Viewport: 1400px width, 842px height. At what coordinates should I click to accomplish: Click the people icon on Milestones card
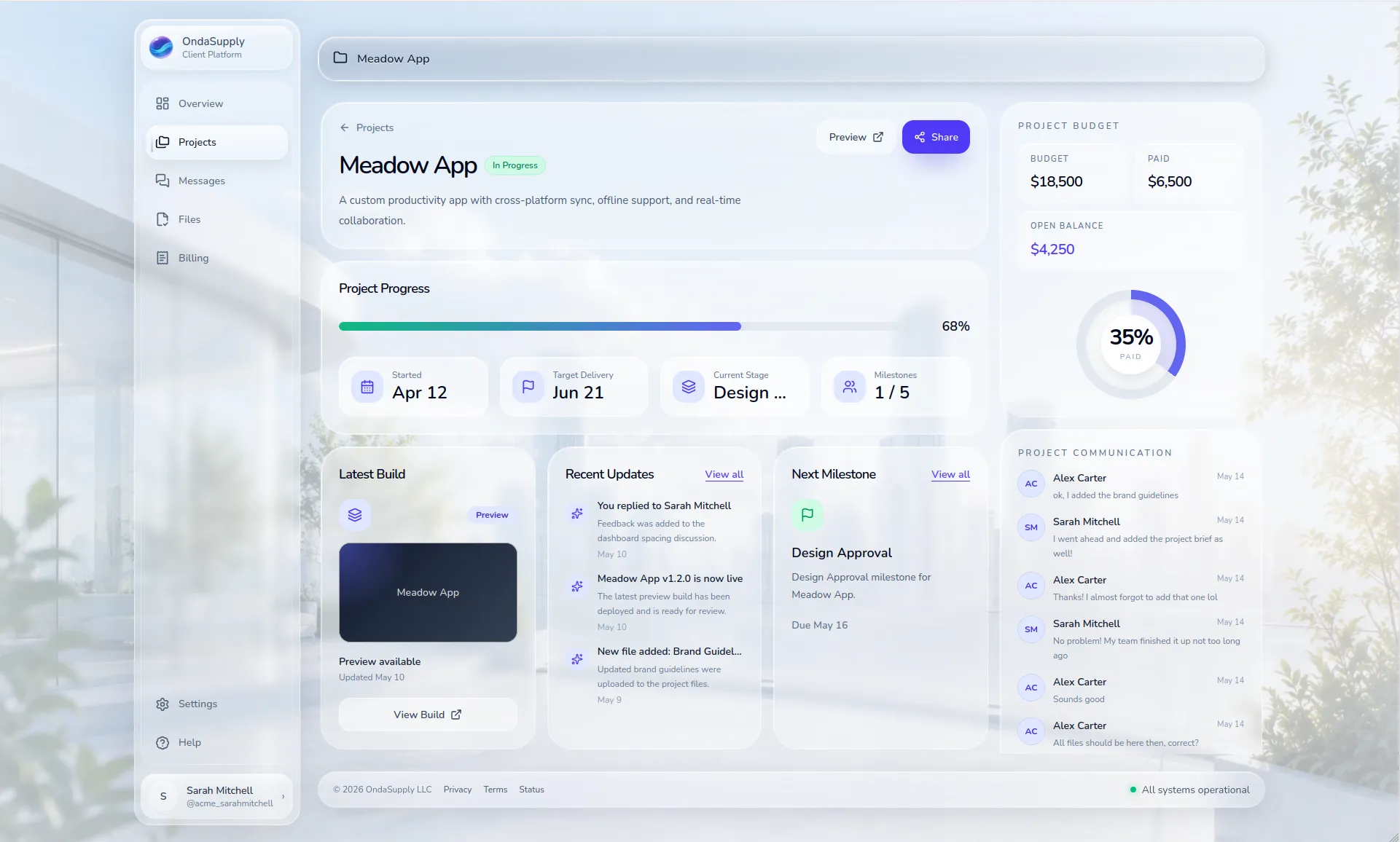pos(850,387)
